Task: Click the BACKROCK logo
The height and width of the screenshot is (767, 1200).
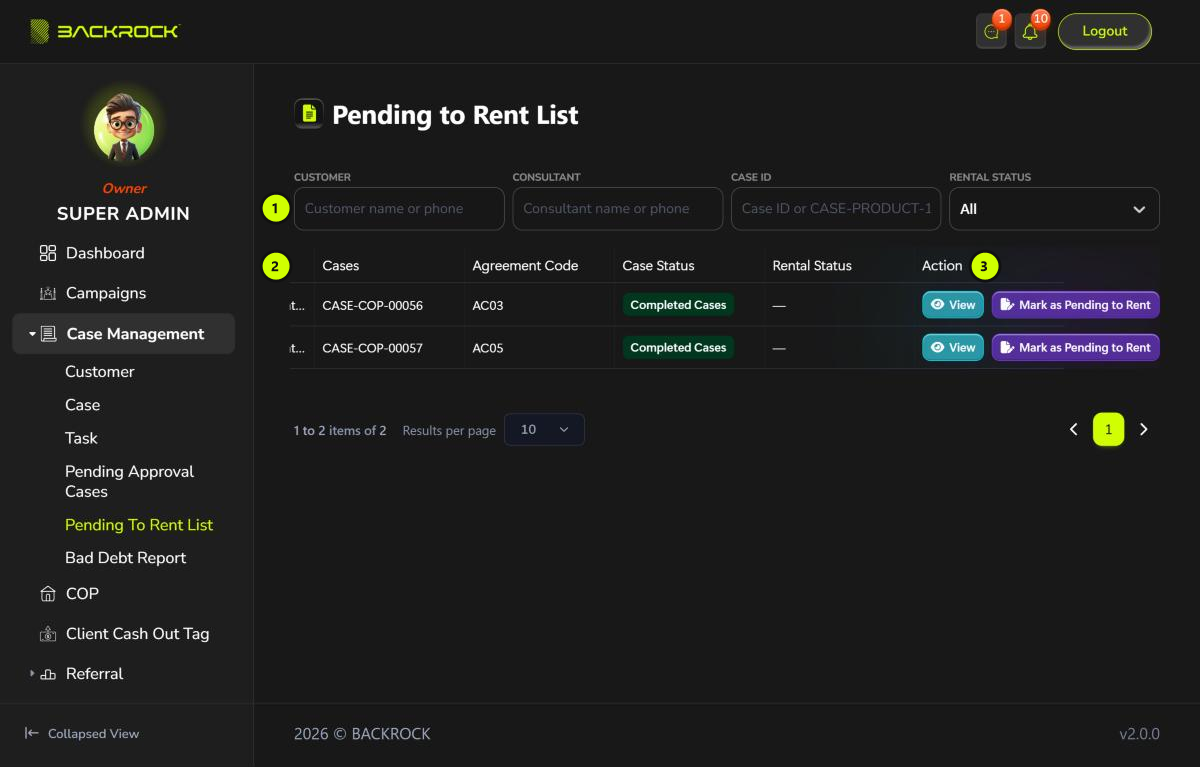Action: (x=104, y=31)
